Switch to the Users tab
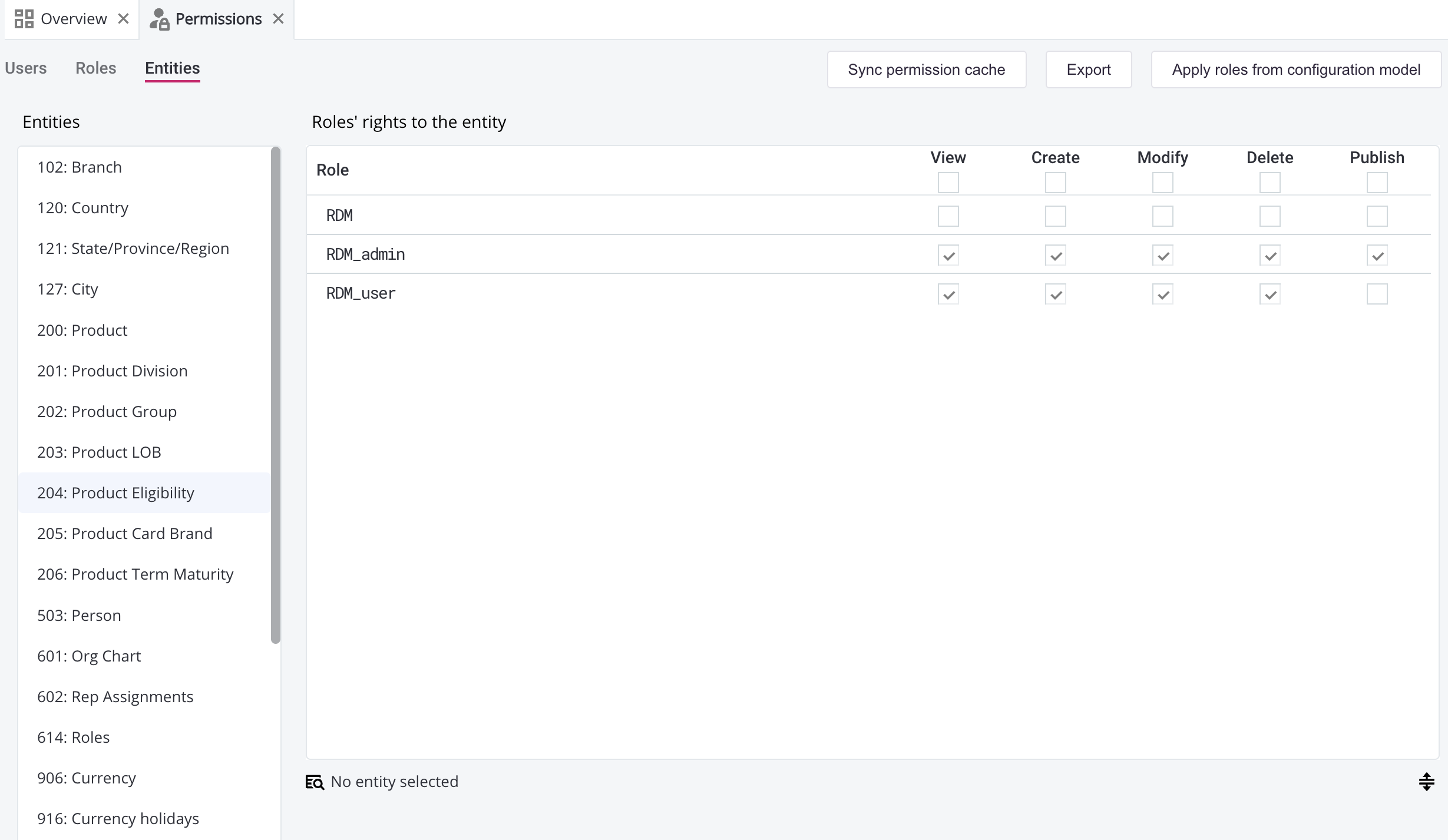The height and width of the screenshot is (840, 1448). pyautogui.click(x=25, y=68)
